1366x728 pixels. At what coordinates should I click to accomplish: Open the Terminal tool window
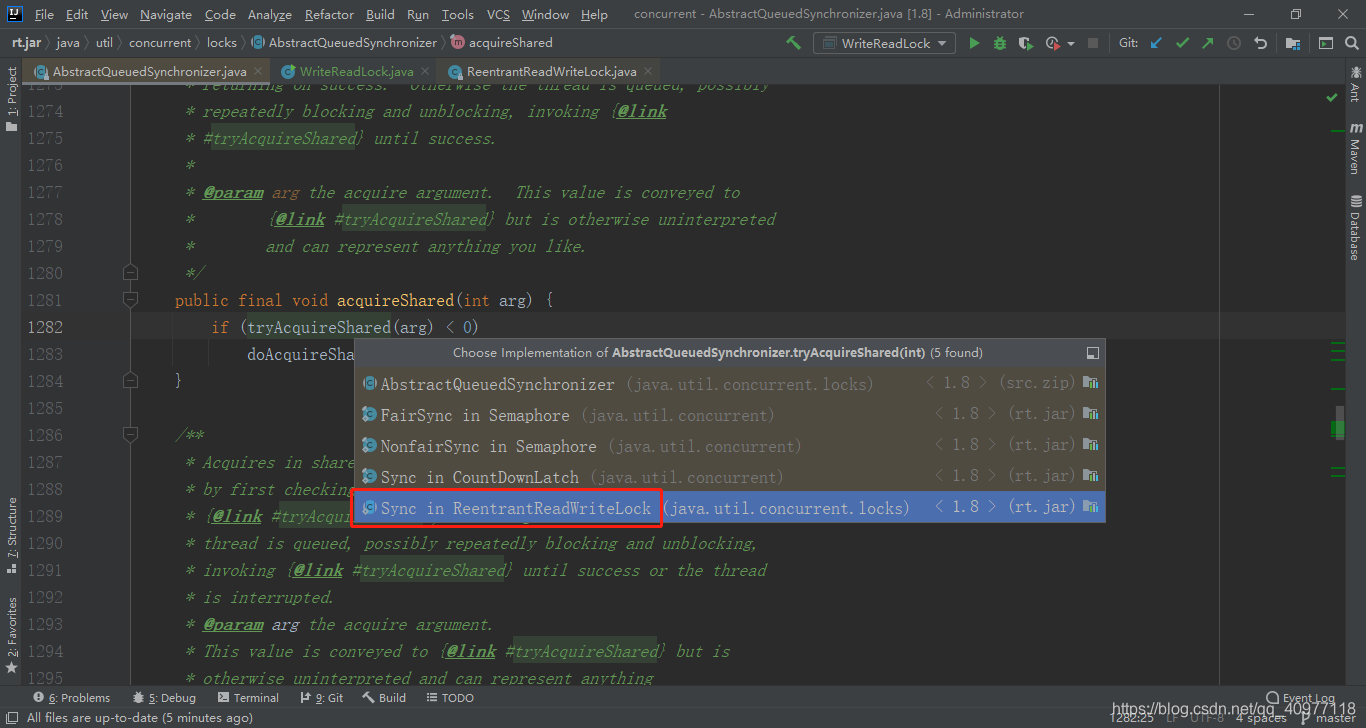248,698
